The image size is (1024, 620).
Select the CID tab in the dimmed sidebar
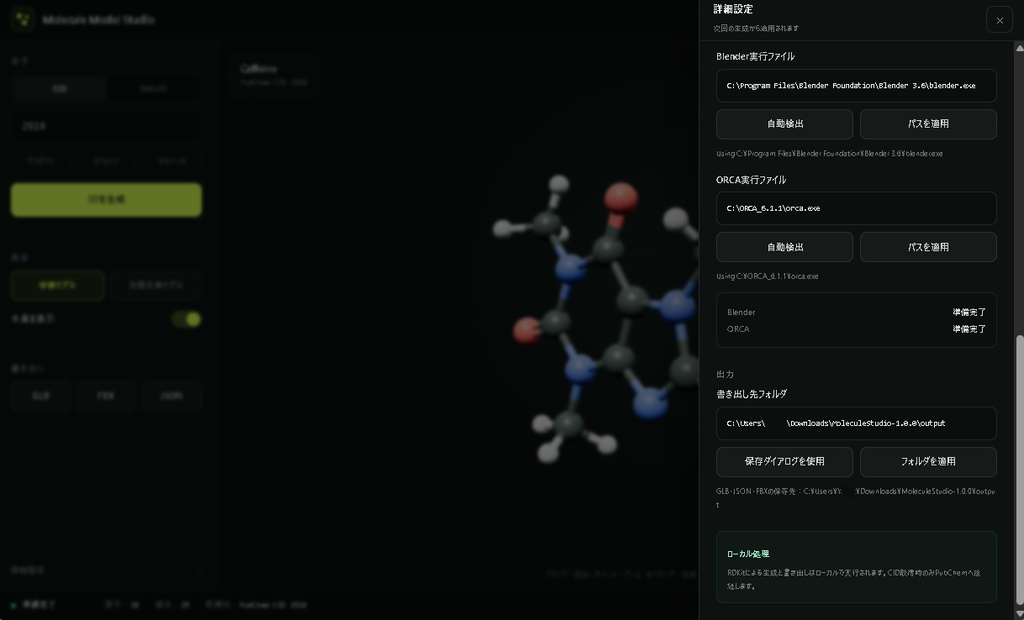pos(59,88)
